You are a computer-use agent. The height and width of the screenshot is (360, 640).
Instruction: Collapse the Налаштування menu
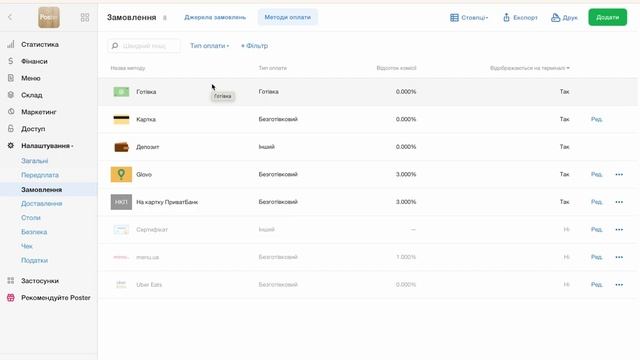[x=47, y=146]
